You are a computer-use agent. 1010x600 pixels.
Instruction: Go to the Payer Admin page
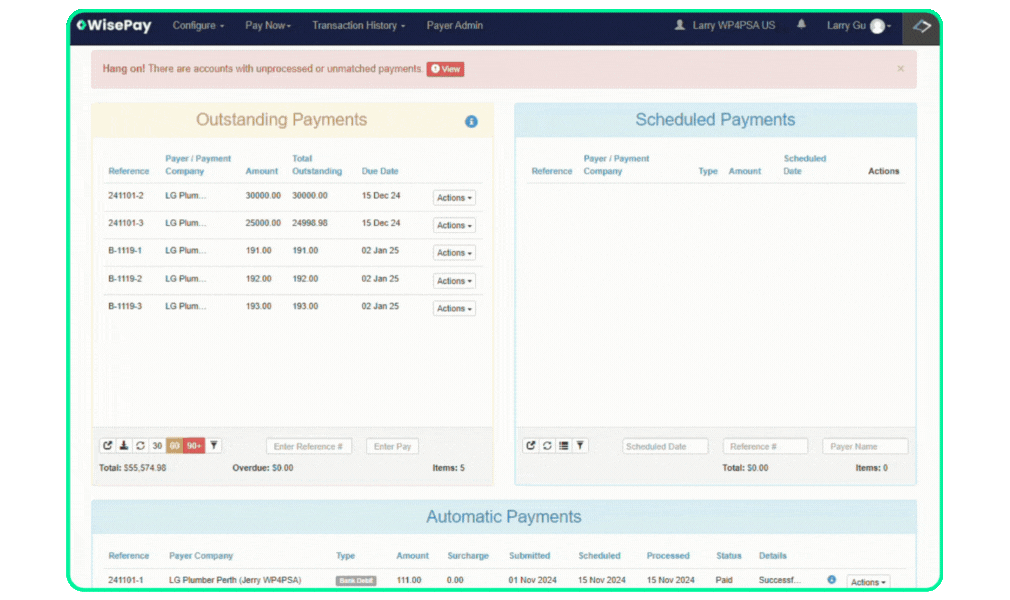tap(454, 25)
